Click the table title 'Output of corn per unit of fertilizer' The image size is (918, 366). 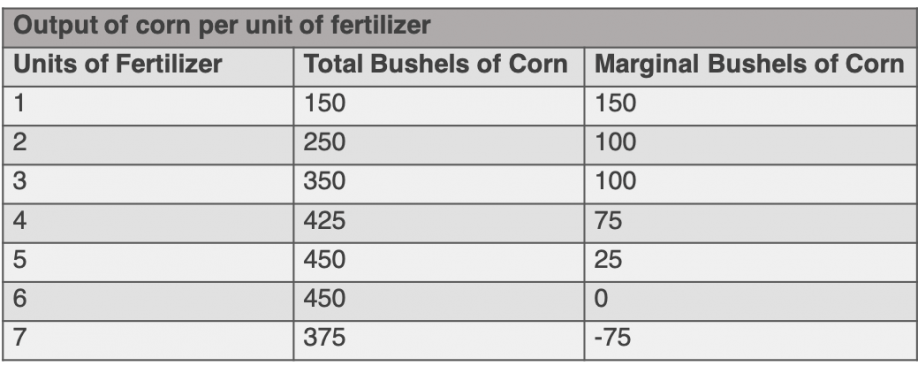pyautogui.click(x=222, y=26)
